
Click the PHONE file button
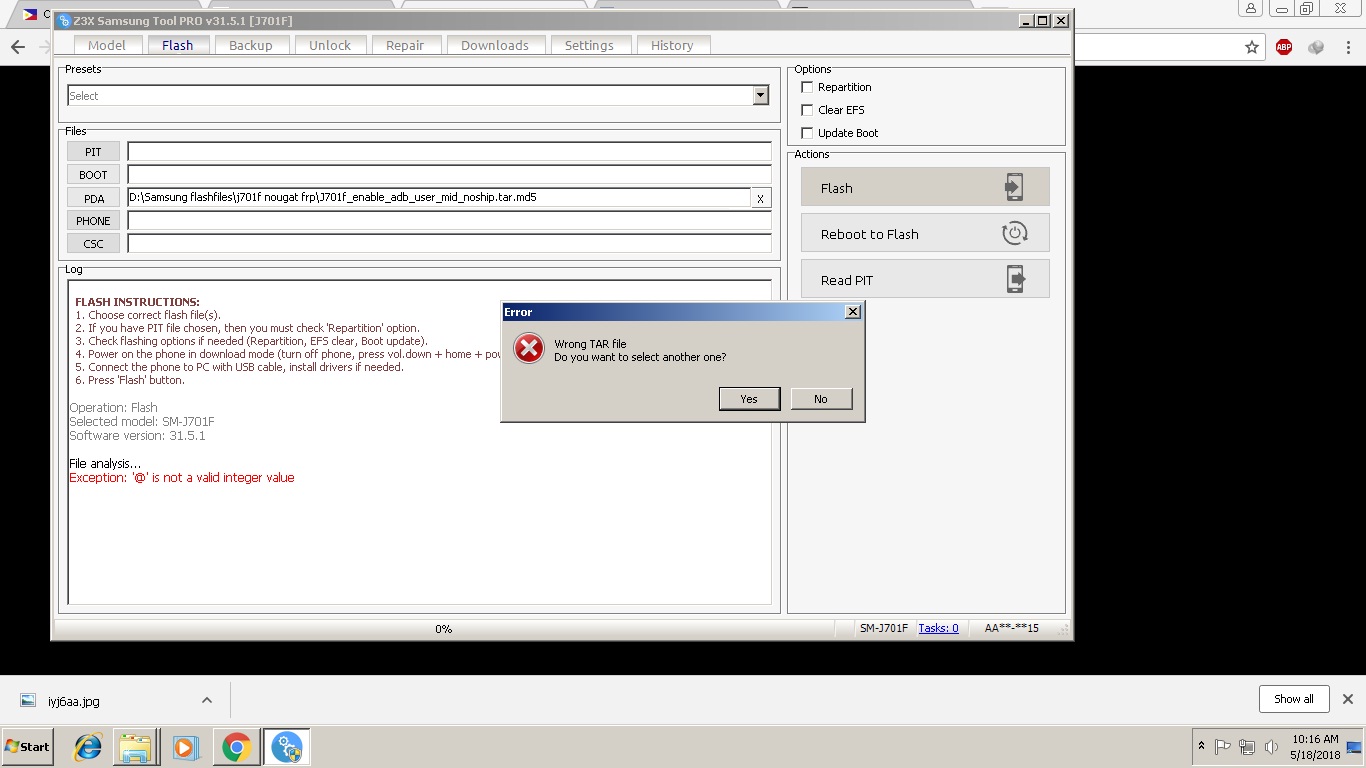coord(93,220)
